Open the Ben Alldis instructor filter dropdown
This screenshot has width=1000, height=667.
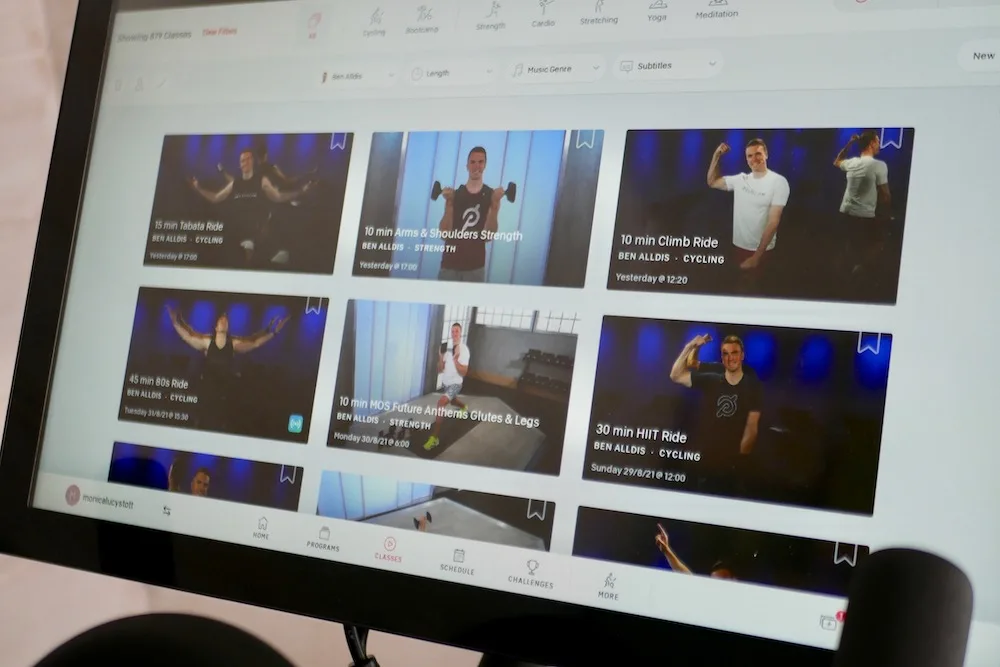[x=357, y=77]
